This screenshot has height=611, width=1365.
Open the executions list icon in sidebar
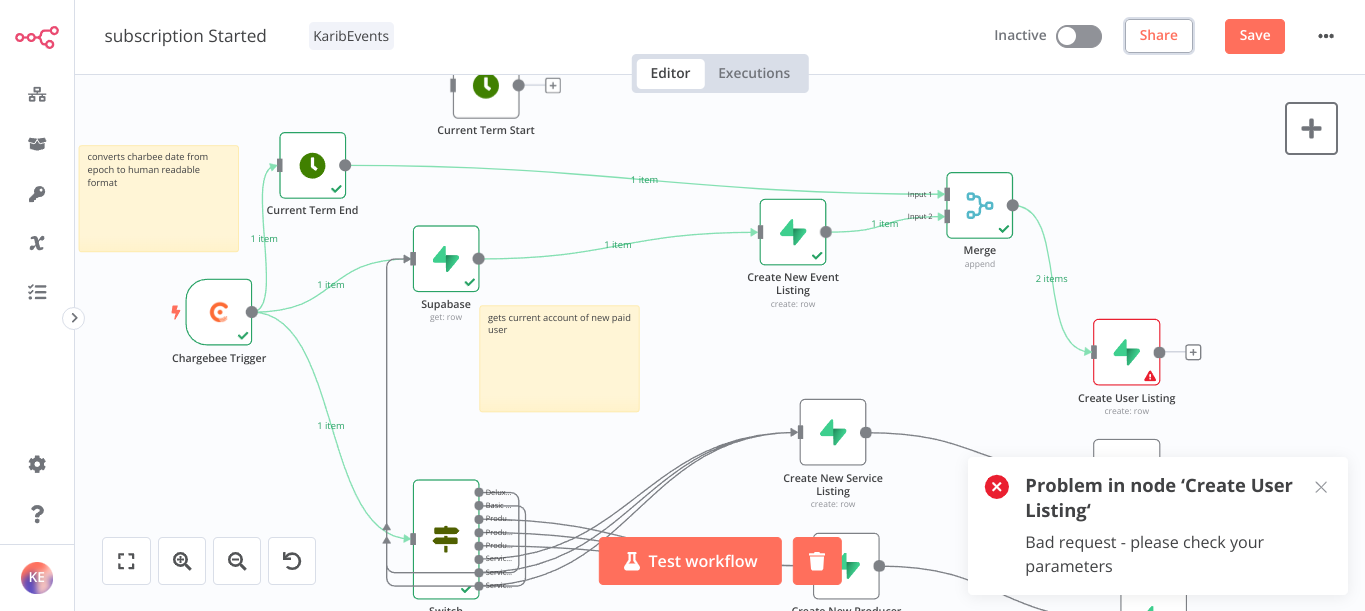pos(37,292)
